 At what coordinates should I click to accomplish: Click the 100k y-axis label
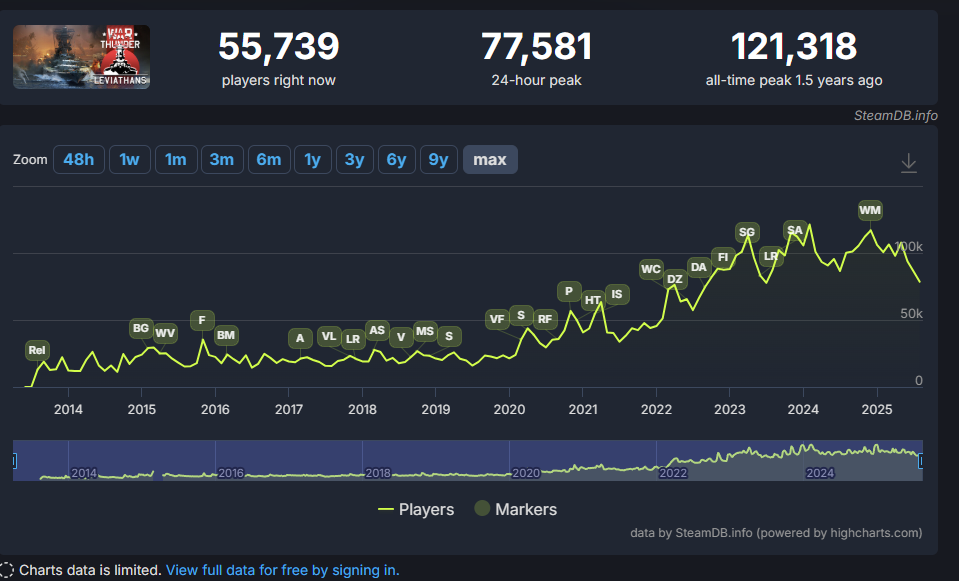coord(909,246)
